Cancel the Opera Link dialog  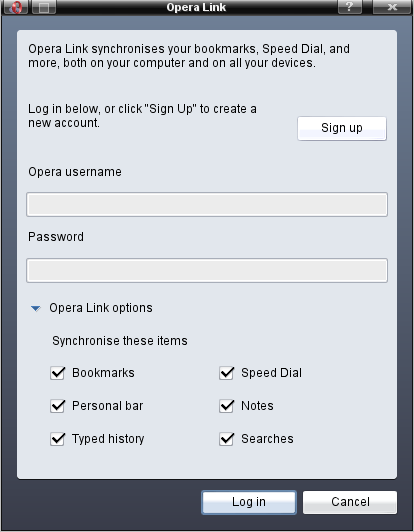(x=350, y=502)
